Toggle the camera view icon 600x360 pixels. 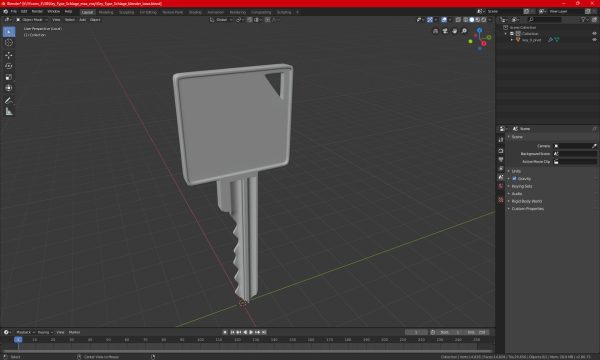tap(445, 31)
